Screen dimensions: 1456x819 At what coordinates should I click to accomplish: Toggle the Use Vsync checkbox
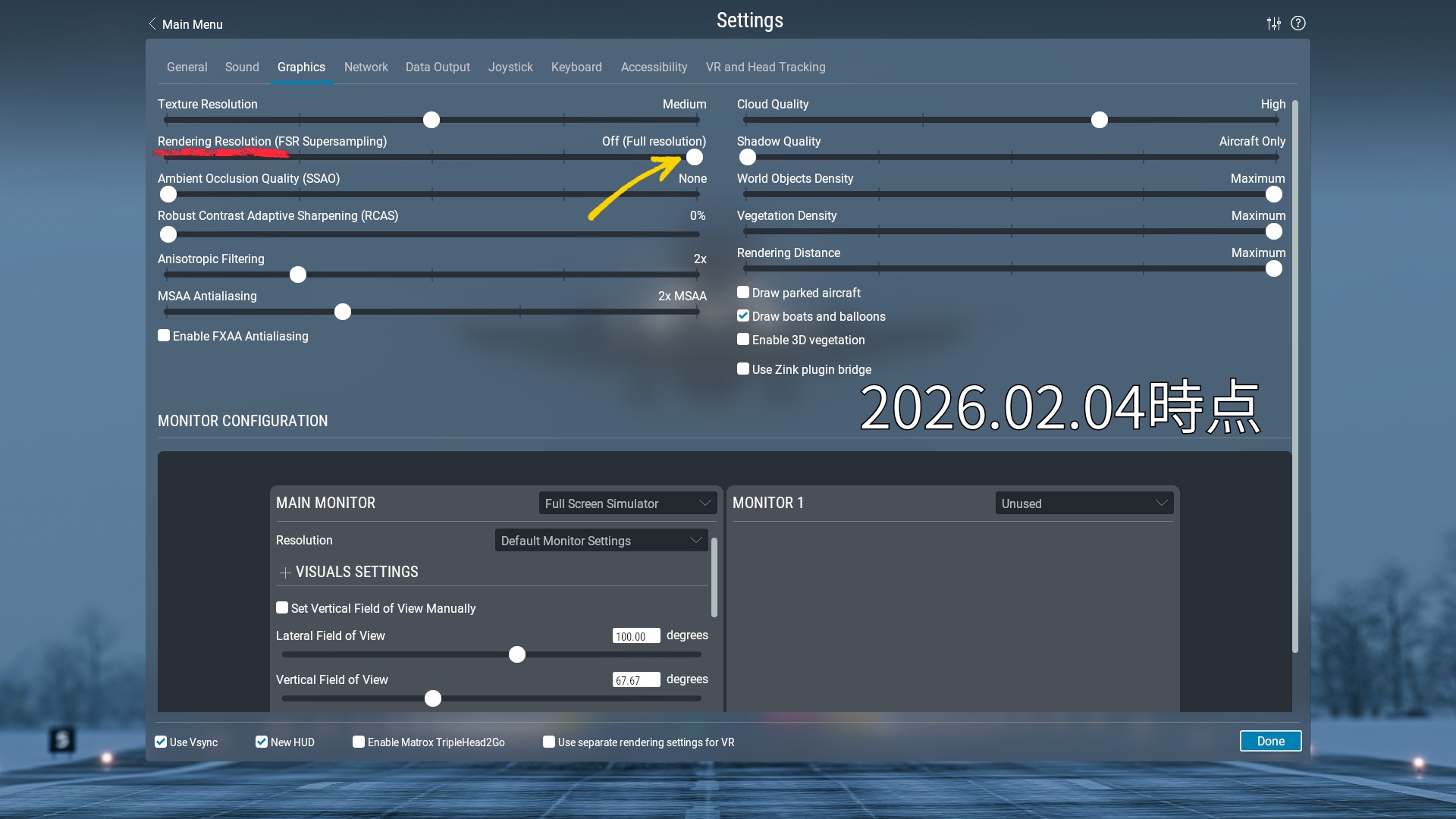(x=161, y=742)
